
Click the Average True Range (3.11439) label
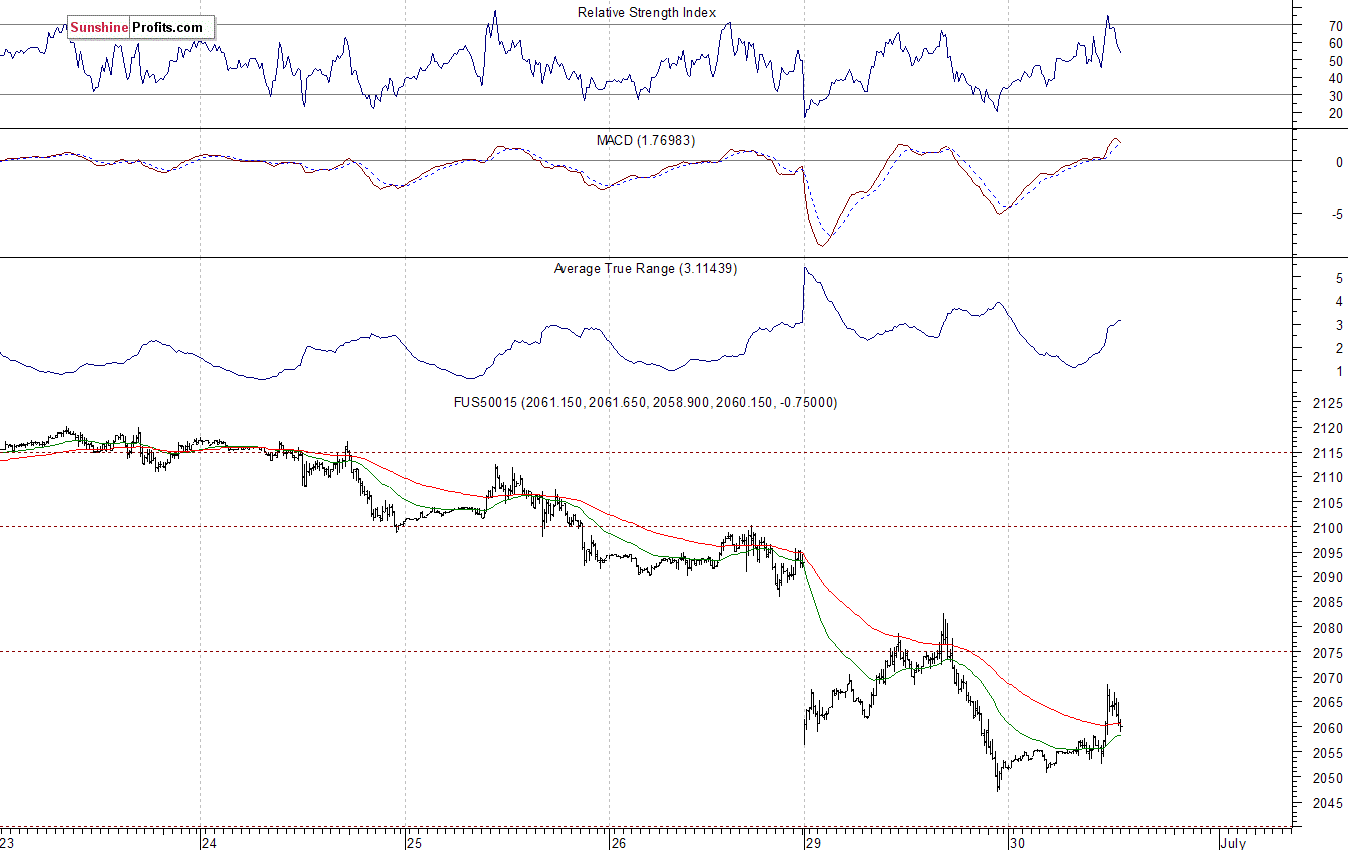[x=645, y=269]
